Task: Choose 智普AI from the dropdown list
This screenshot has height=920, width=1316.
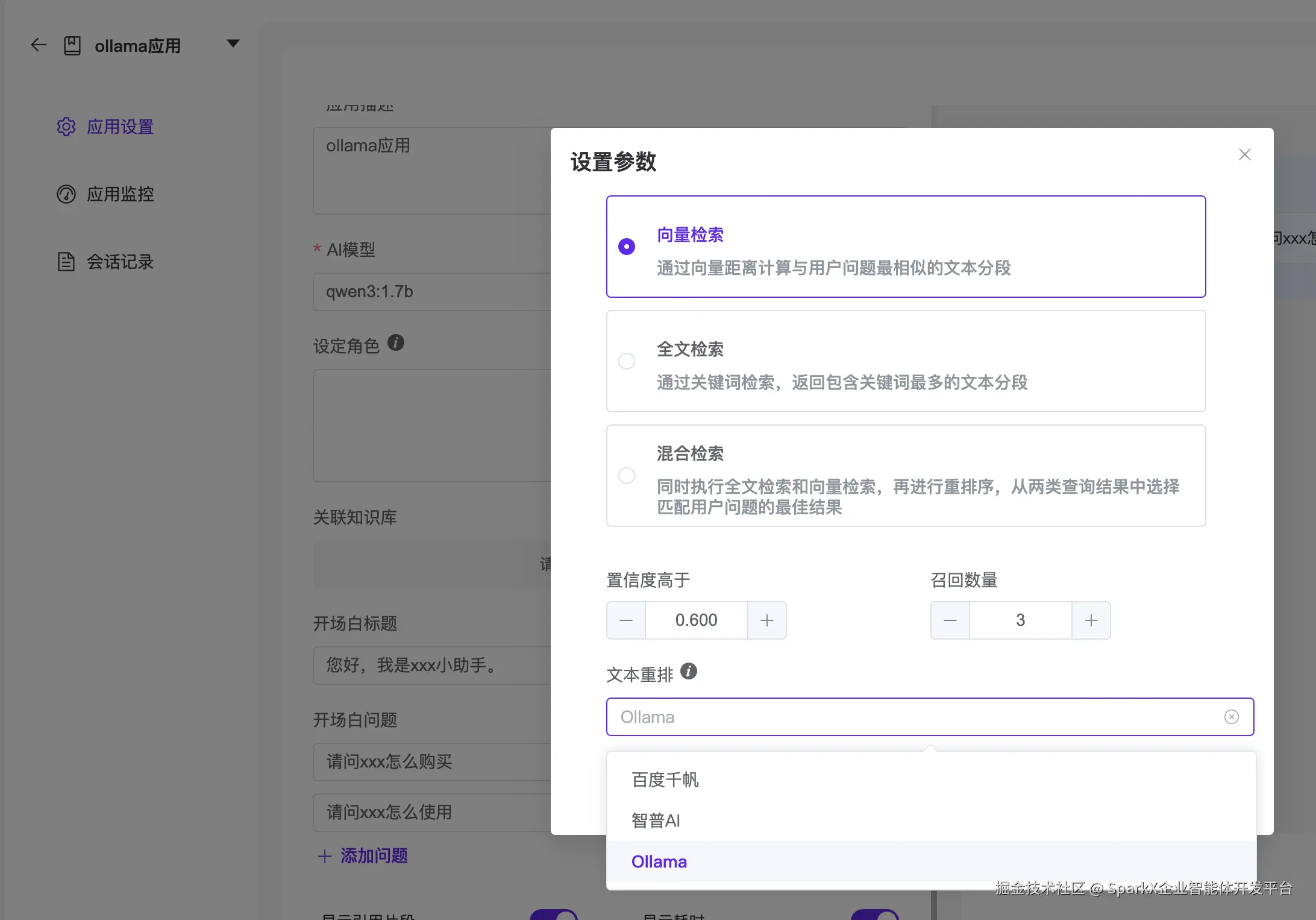Action: [656, 821]
